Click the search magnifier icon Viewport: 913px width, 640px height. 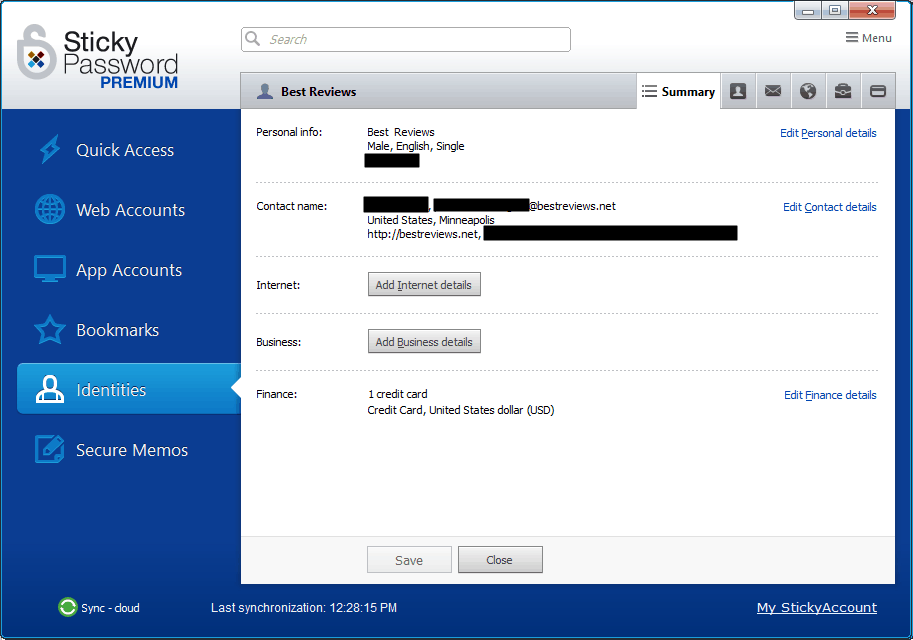point(253,39)
